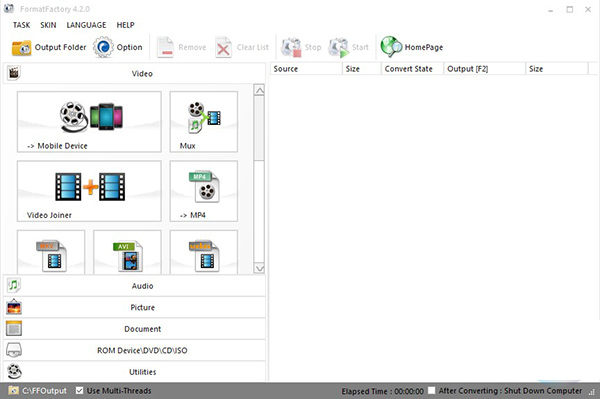This screenshot has height=399, width=600.
Task: Open the LANGUAGE menu
Action: point(86,25)
